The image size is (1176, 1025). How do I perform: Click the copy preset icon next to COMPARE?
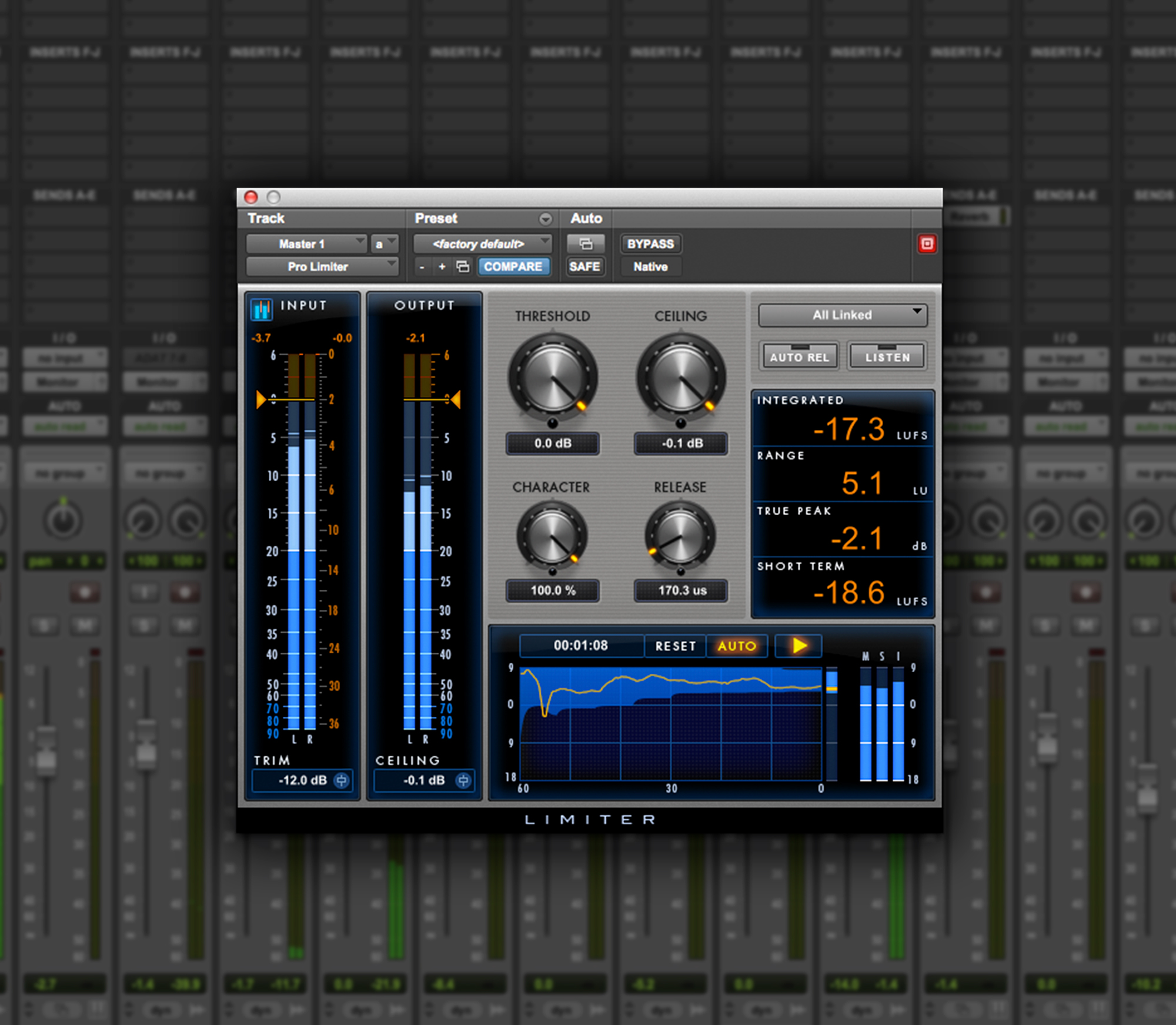[x=462, y=266]
